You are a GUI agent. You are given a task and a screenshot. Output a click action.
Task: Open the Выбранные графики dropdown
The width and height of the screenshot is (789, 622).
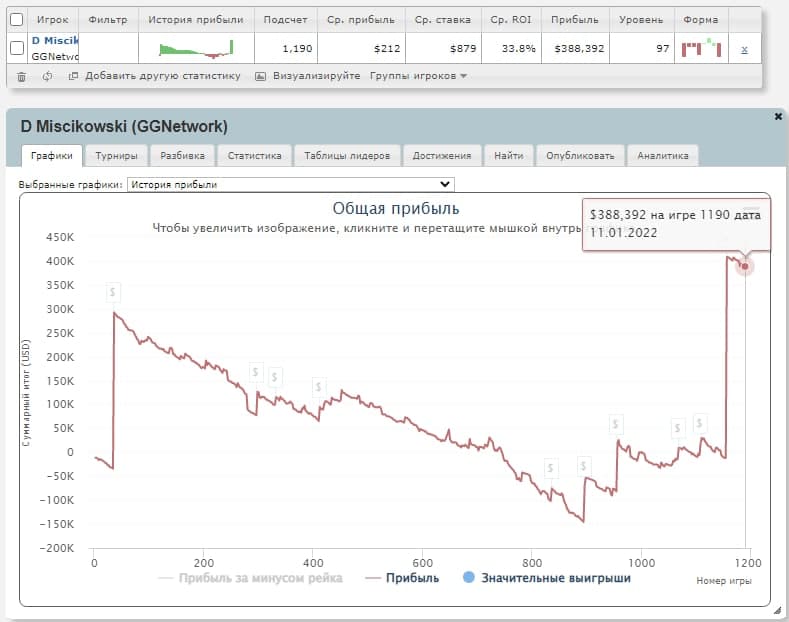[291, 184]
